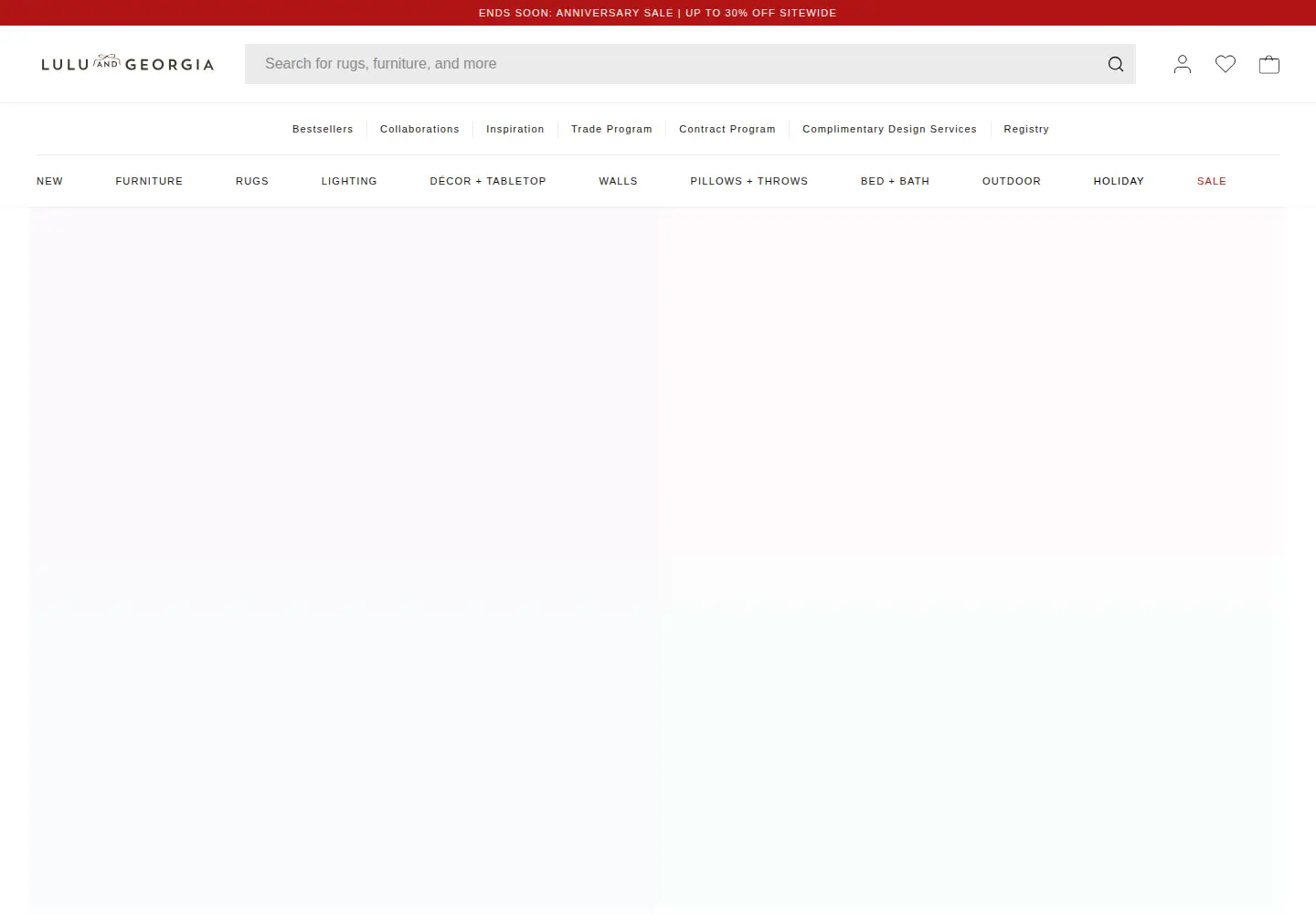This screenshot has height=914, width=1316.
Task: Open the FURNITURE menu
Action: click(x=149, y=181)
